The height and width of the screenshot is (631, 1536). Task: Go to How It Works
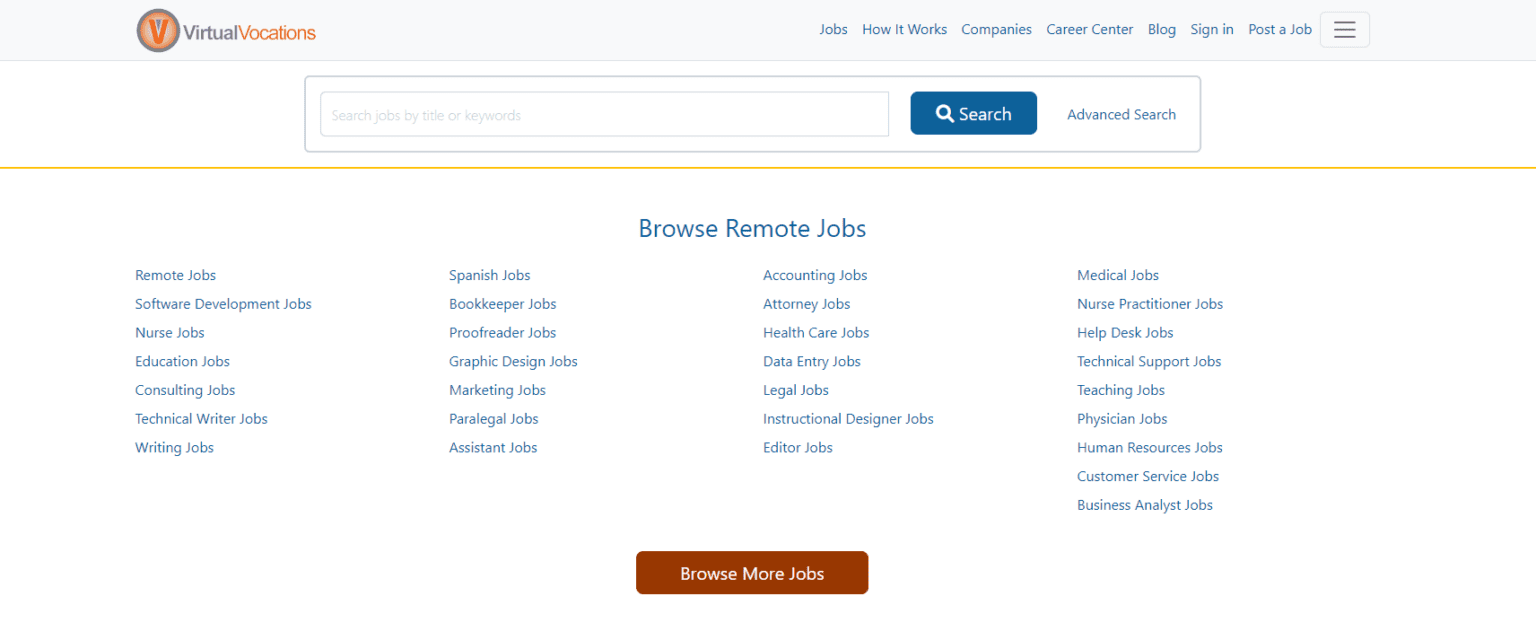904,30
